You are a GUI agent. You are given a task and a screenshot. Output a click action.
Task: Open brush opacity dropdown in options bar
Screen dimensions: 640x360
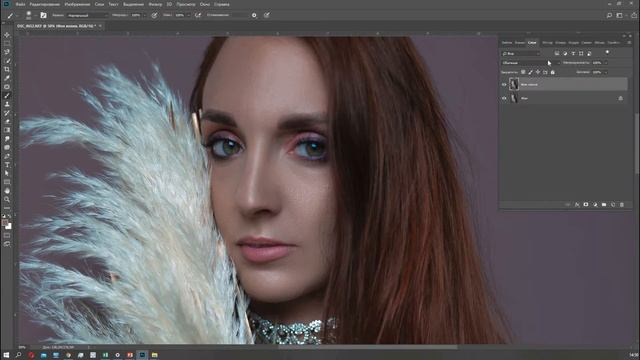pos(144,15)
